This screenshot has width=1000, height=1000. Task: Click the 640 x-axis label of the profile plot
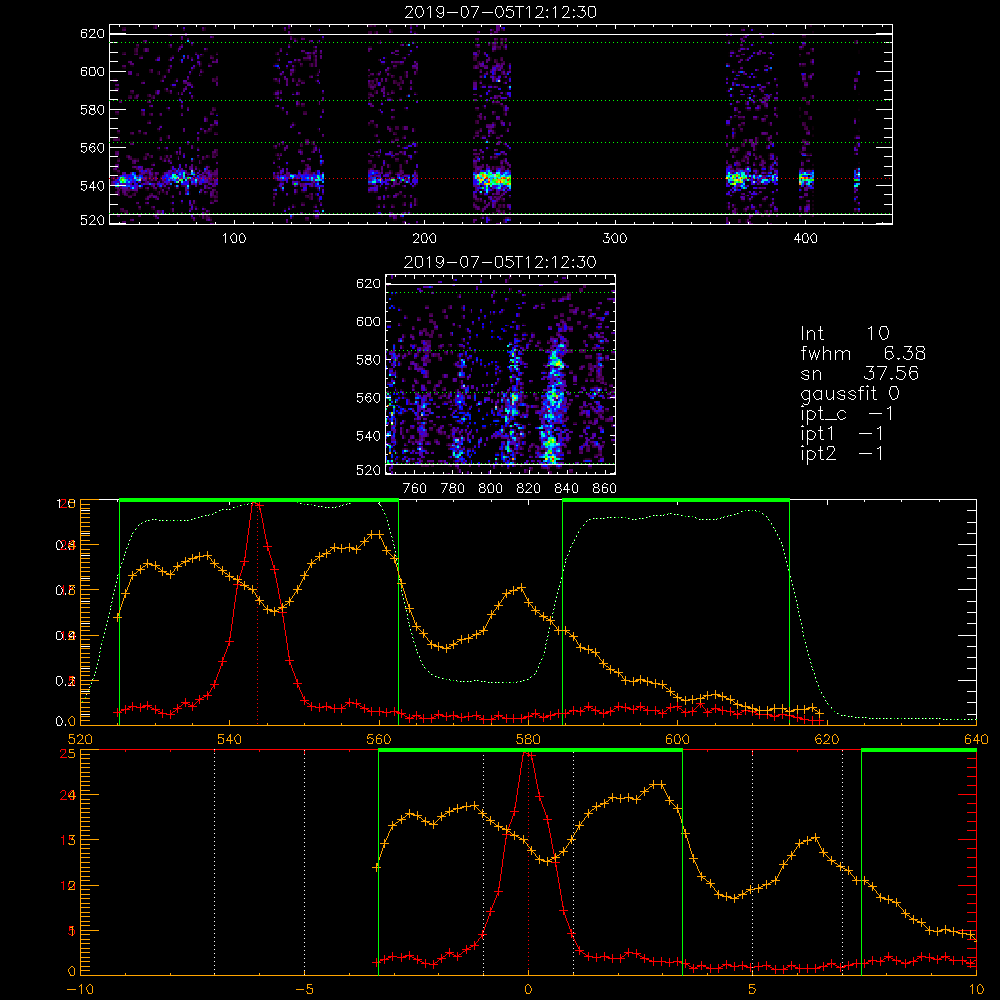tap(976, 739)
